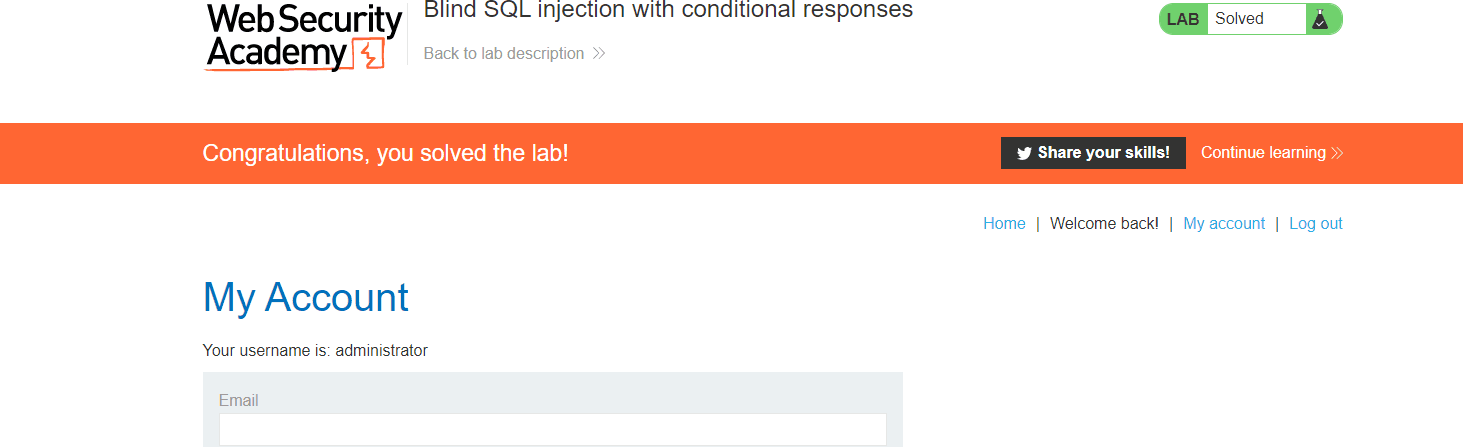This screenshot has width=1463, height=447.
Task: Select the Solved status box
Action: [x=1256, y=19]
